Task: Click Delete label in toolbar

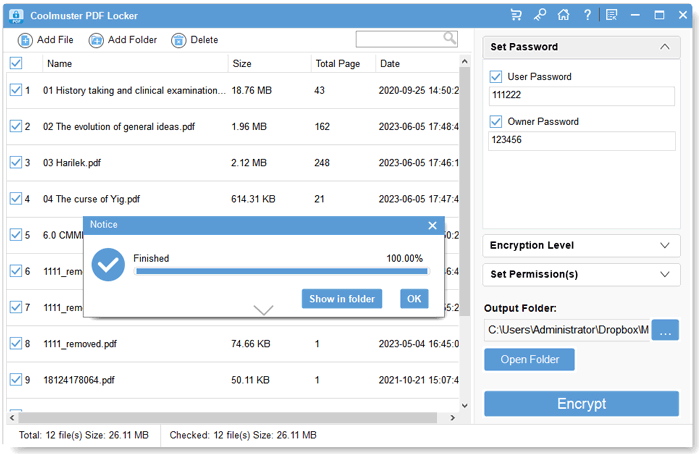Action: pos(204,40)
